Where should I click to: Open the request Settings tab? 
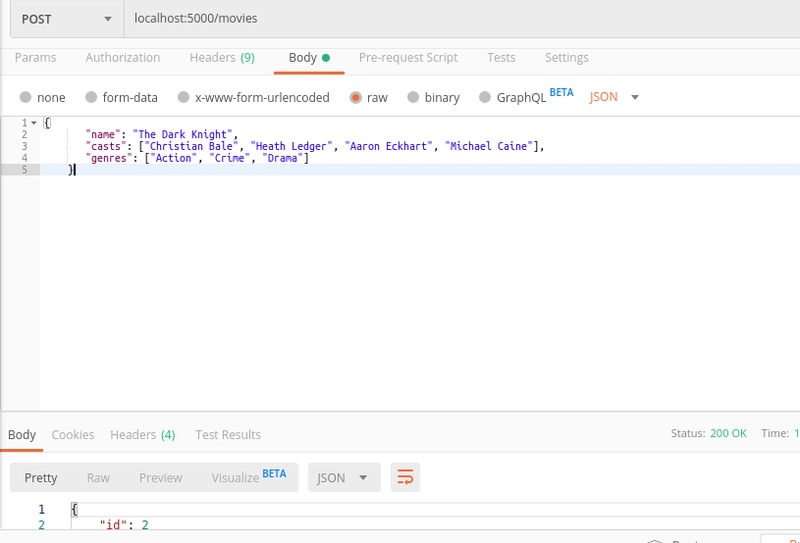566,58
